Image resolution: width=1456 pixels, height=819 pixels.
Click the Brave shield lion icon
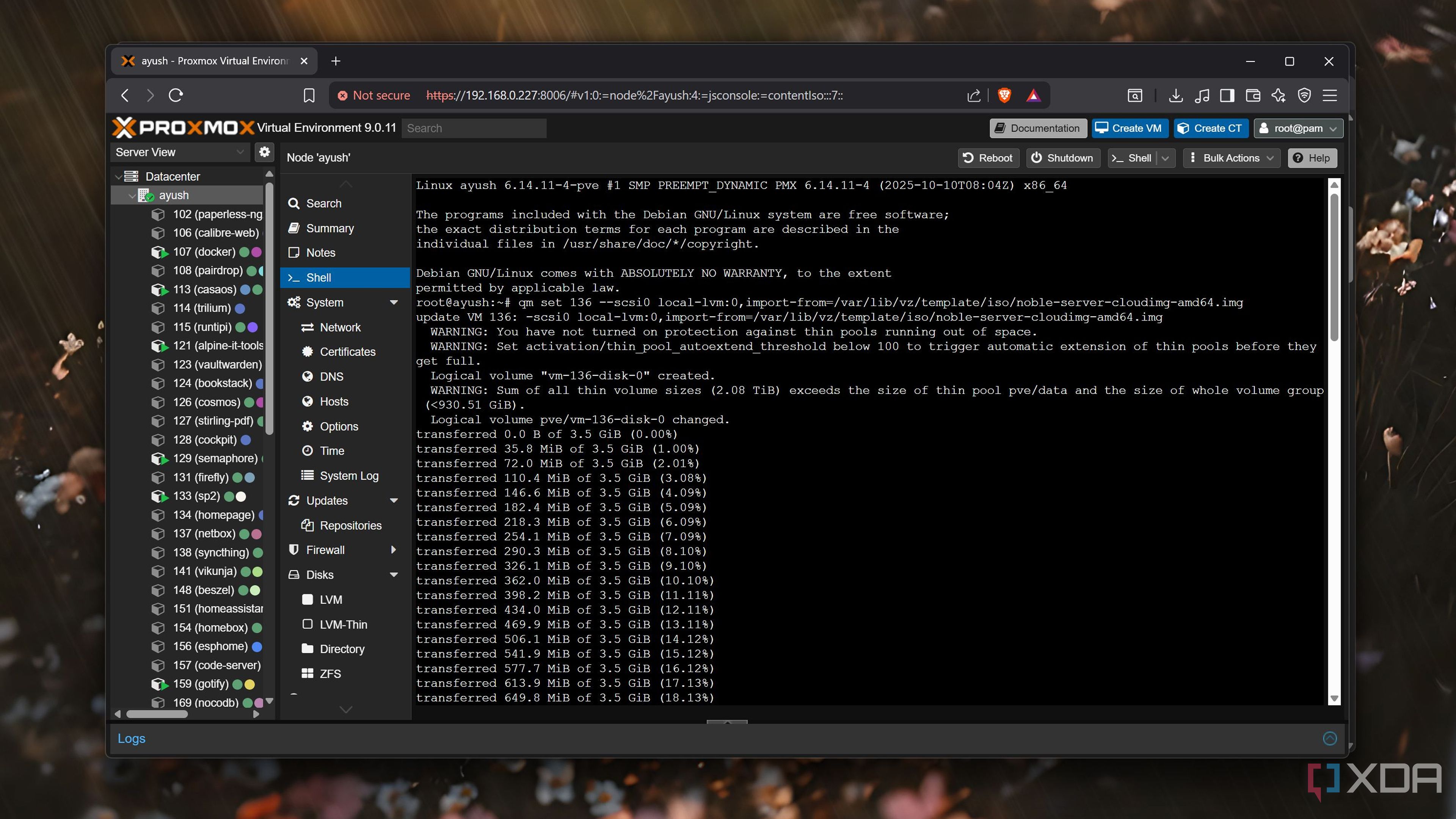(1004, 96)
